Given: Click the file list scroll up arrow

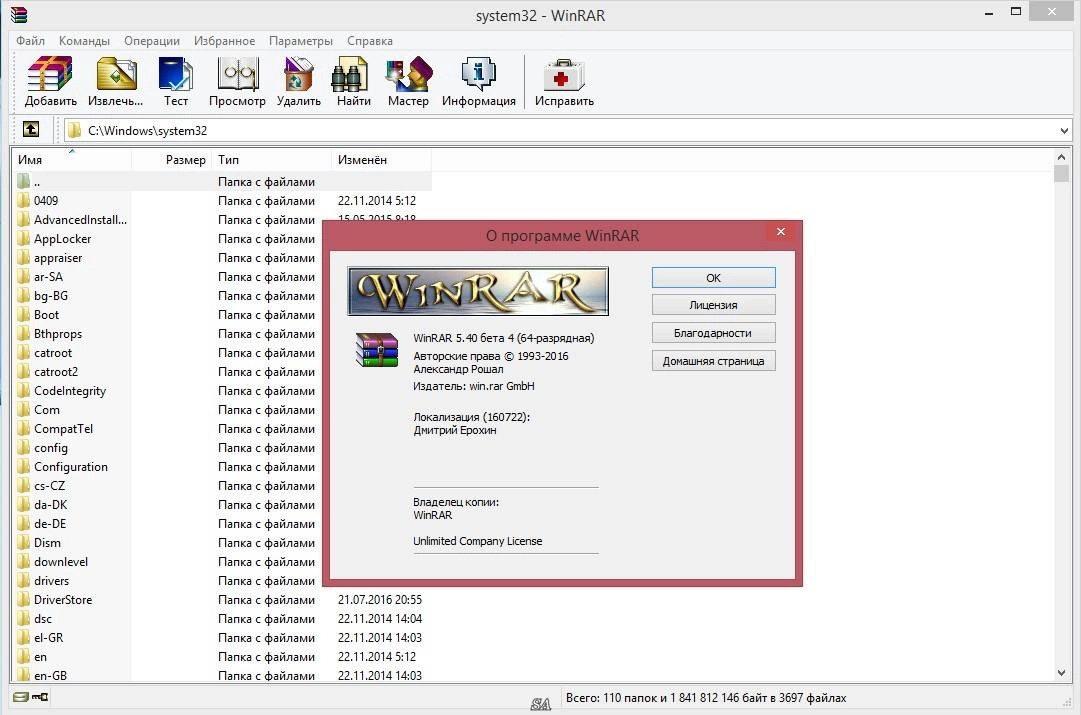Looking at the screenshot, I should [1061, 158].
